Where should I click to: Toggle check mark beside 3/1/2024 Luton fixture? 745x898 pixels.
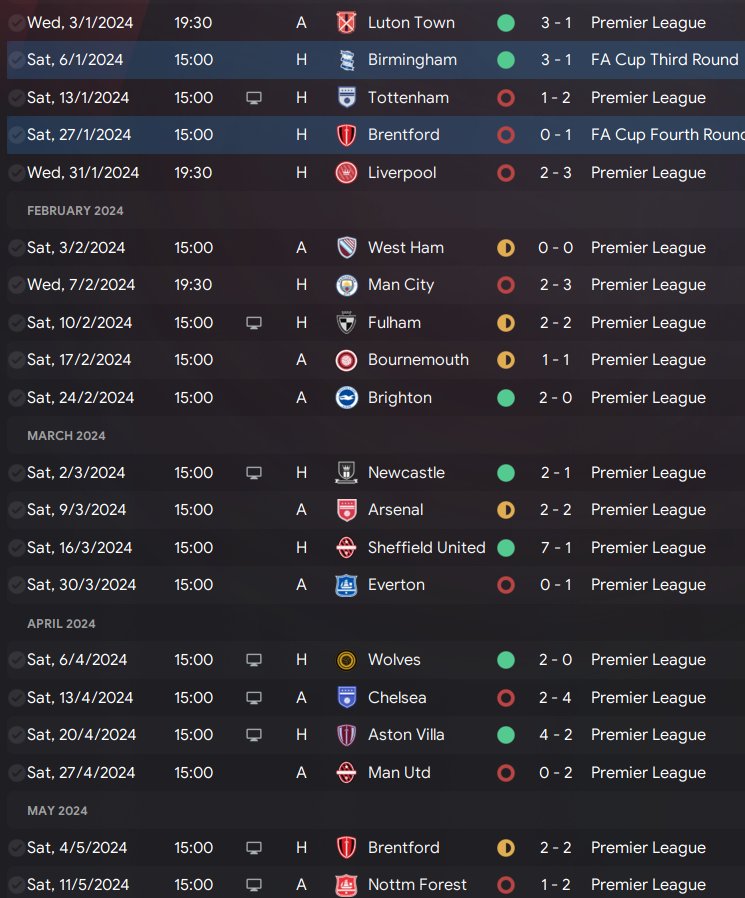tap(16, 22)
